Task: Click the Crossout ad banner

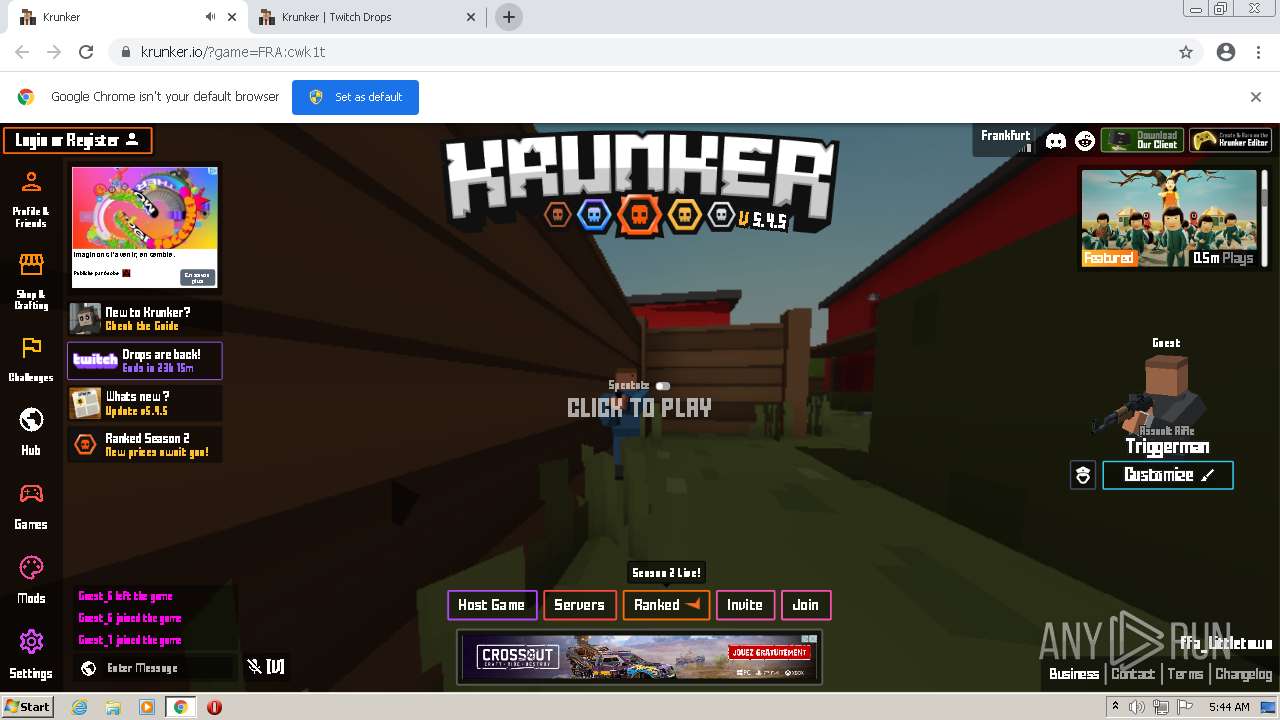Action: coord(639,657)
